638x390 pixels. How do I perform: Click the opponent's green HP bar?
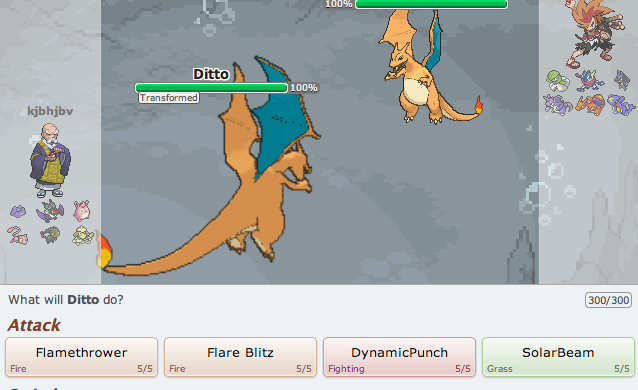click(431, 4)
